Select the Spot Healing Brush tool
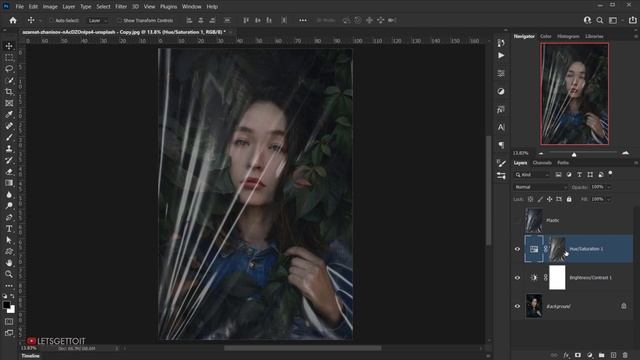 click(9, 126)
